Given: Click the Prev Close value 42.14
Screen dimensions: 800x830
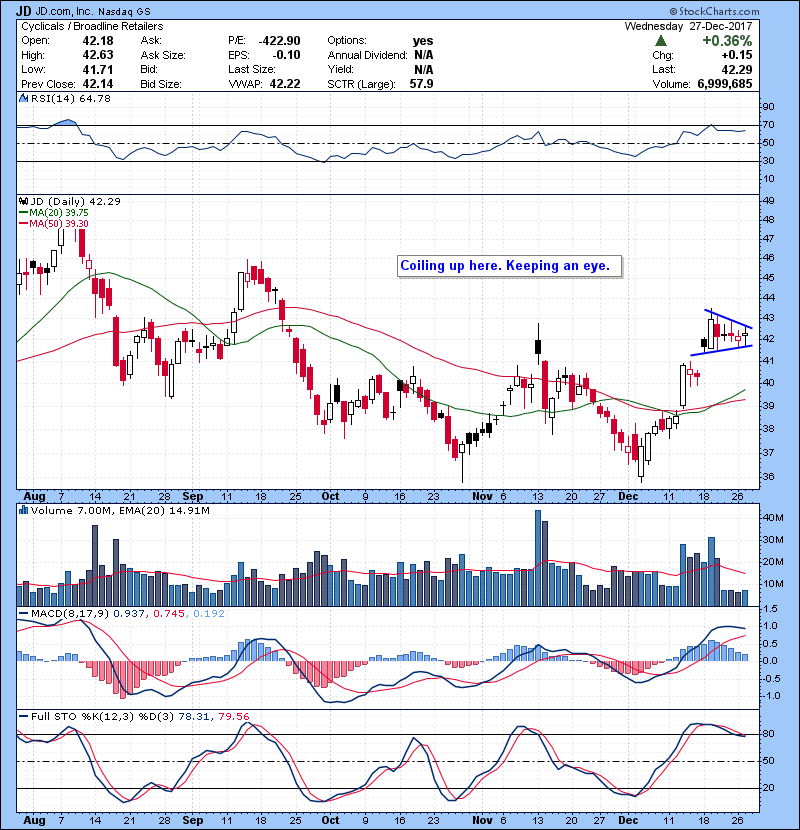Looking at the screenshot, I should (x=98, y=84).
